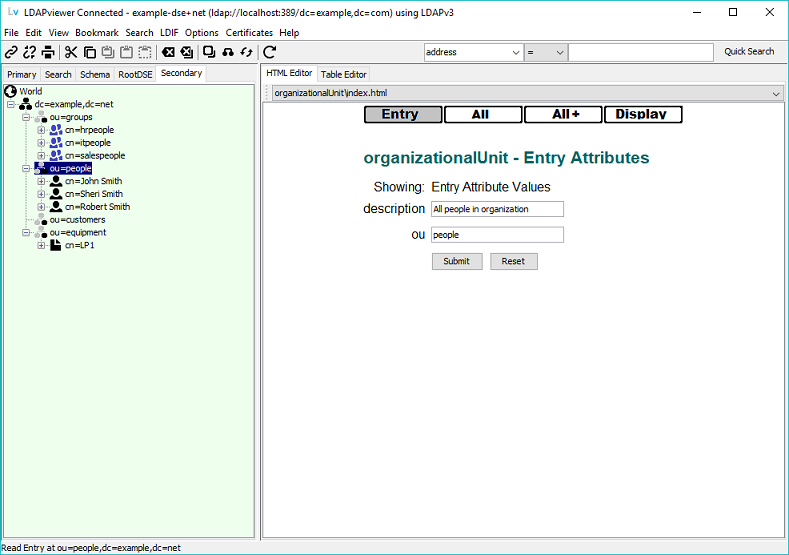This screenshot has height=555, width=789.
Task: Click the Quick Search button
Action: pyautogui.click(x=749, y=52)
